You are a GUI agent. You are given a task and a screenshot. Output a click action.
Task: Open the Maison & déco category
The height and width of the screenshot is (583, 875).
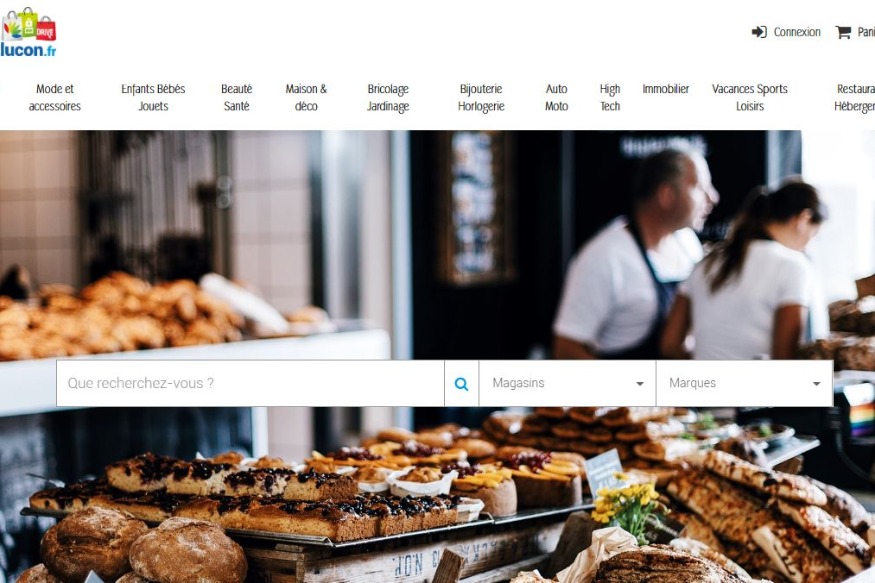306,97
